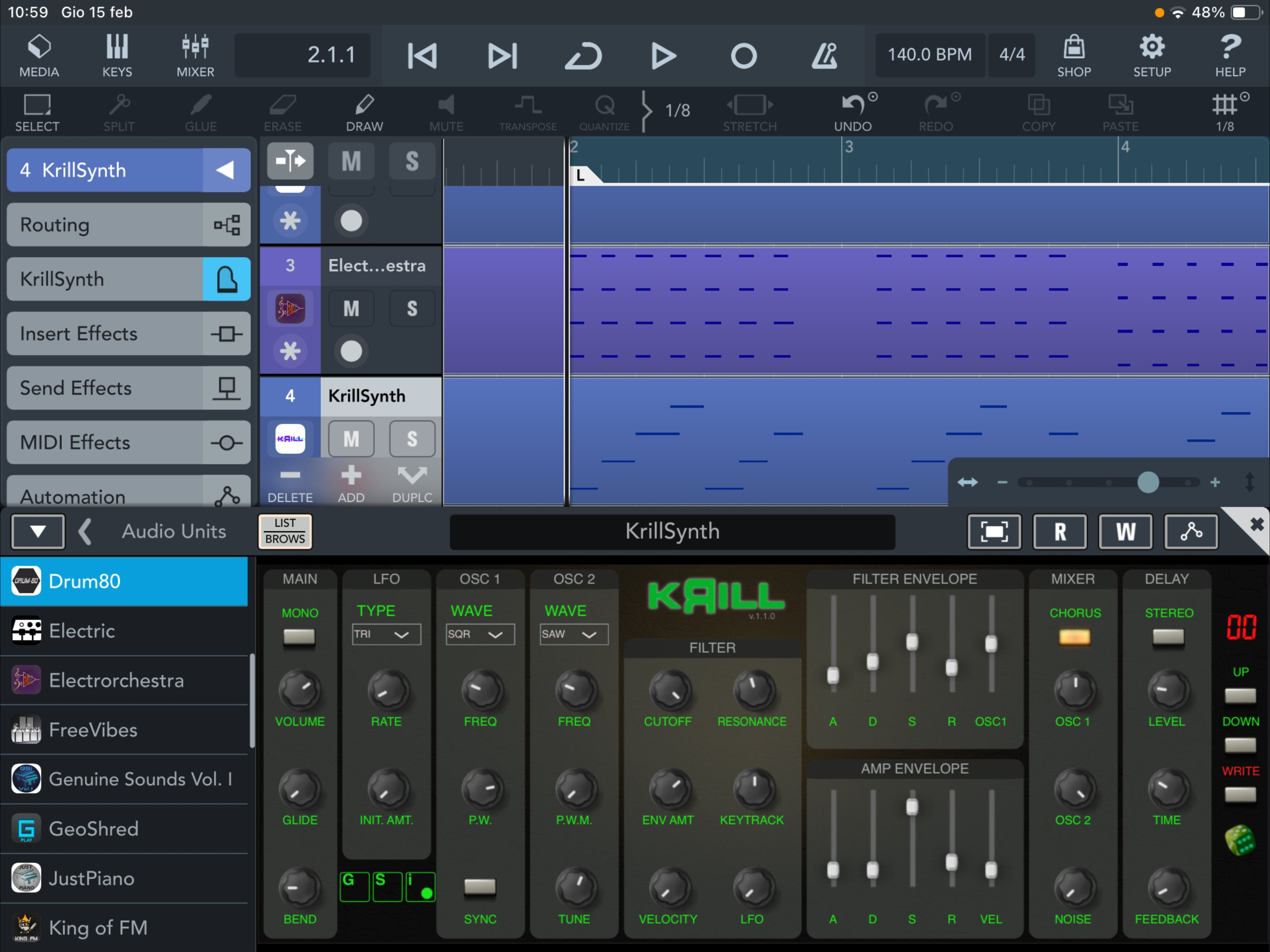Tap the PASTE tool
Viewport: 1270px width, 952px height.
[1121, 112]
